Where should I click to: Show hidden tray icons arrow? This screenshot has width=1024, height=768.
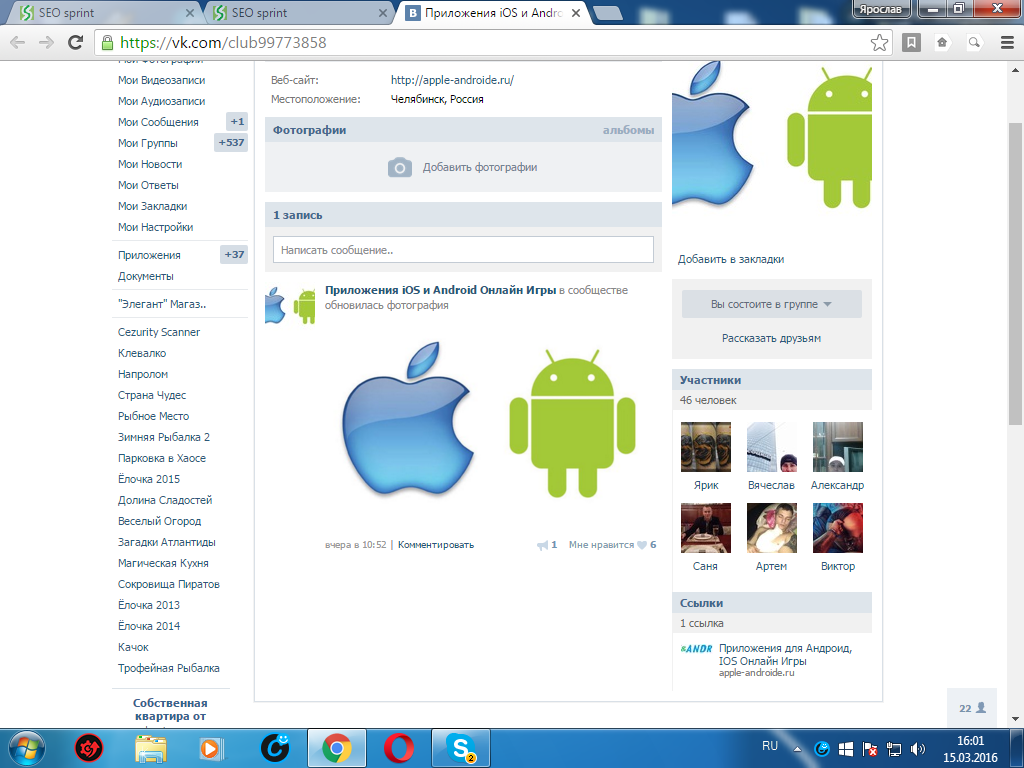pyautogui.click(x=797, y=748)
